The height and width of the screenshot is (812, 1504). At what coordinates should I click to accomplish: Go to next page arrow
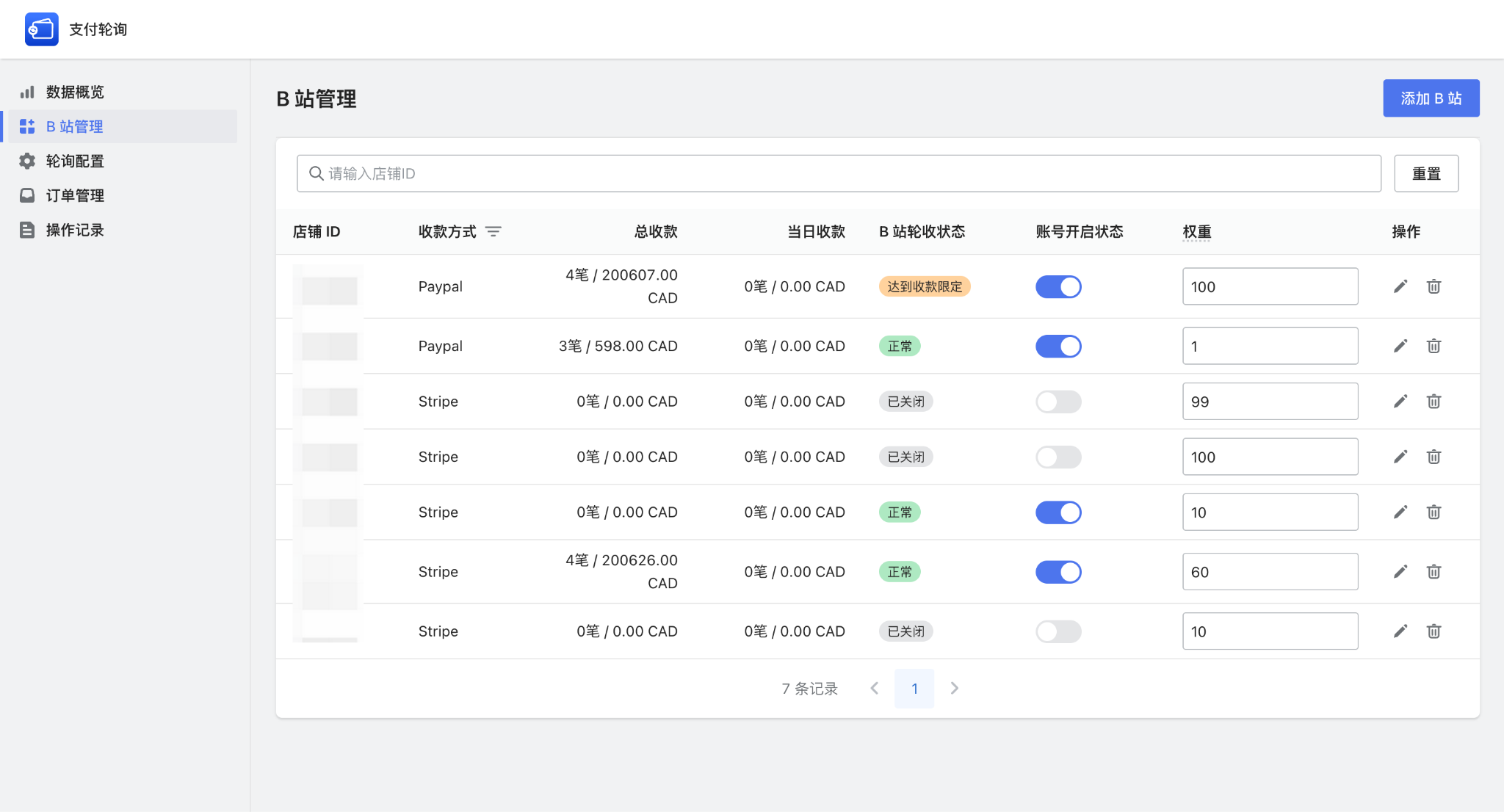click(954, 688)
